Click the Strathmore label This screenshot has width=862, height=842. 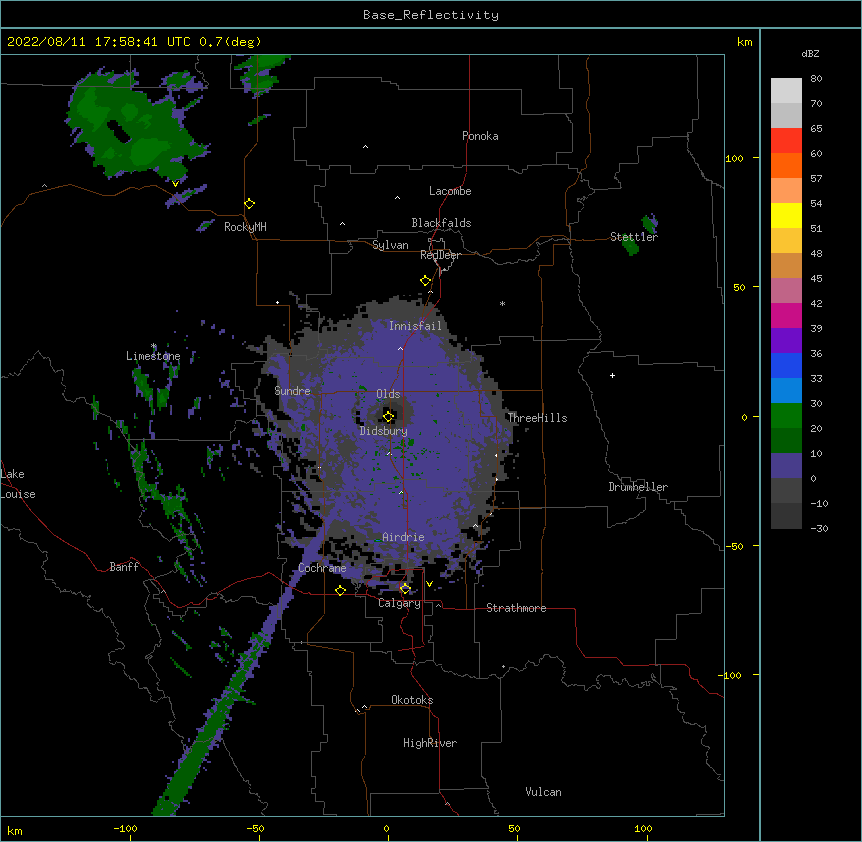pos(516,608)
